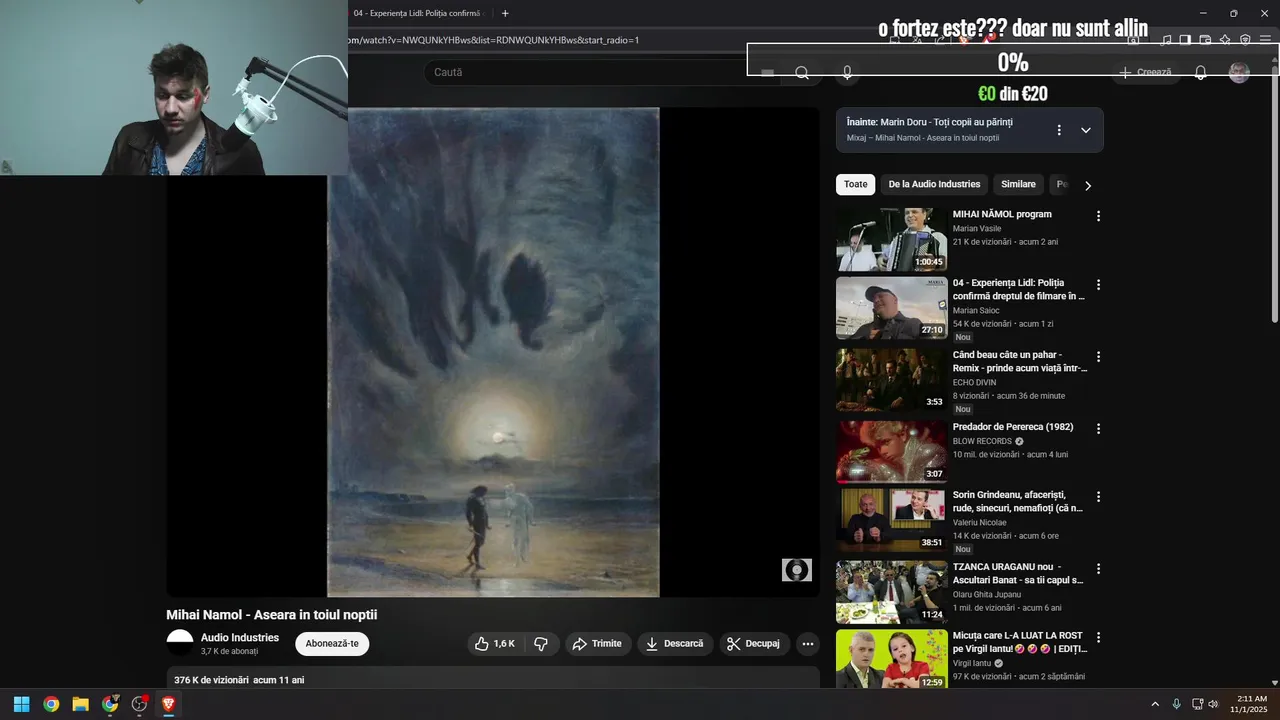The width and height of the screenshot is (1280, 720).
Task: Share the video using Trimite
Action: [x=597, y=644]
